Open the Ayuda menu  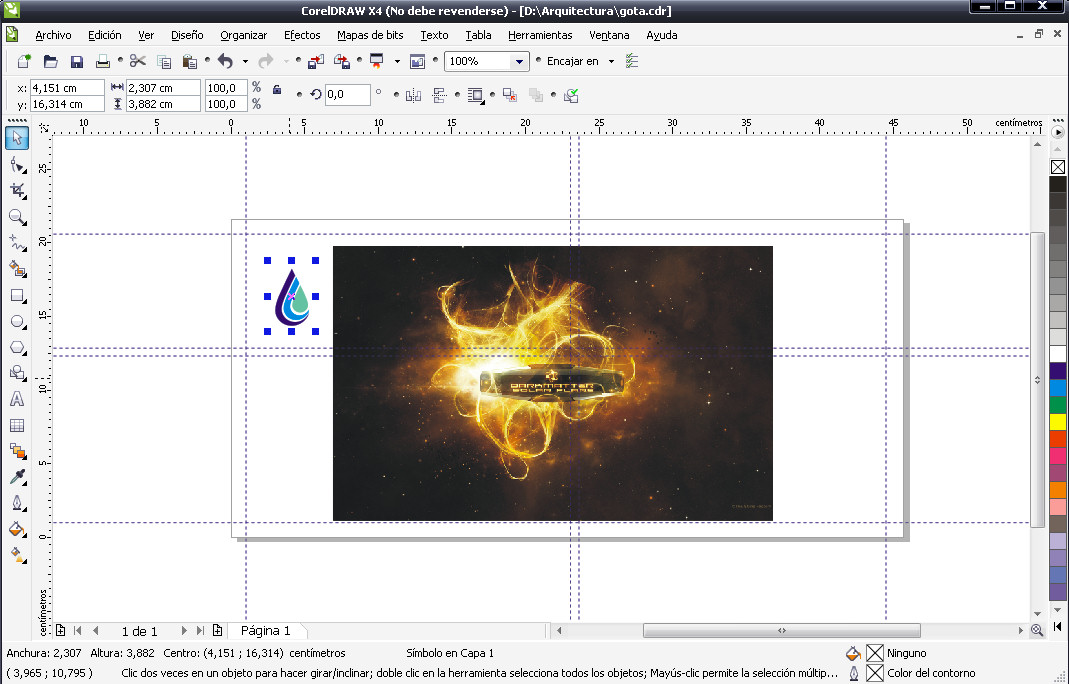661,35
